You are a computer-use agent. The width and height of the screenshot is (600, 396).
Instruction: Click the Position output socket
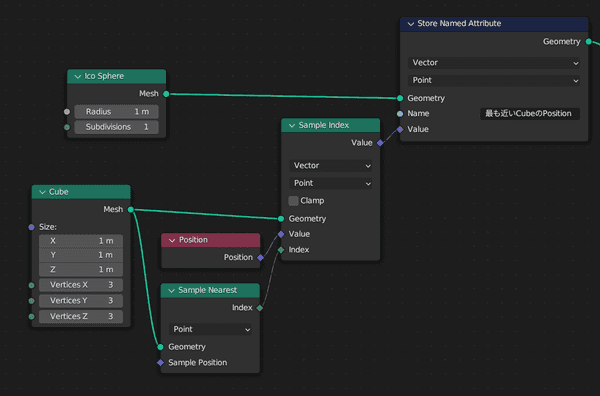point(260,258)
